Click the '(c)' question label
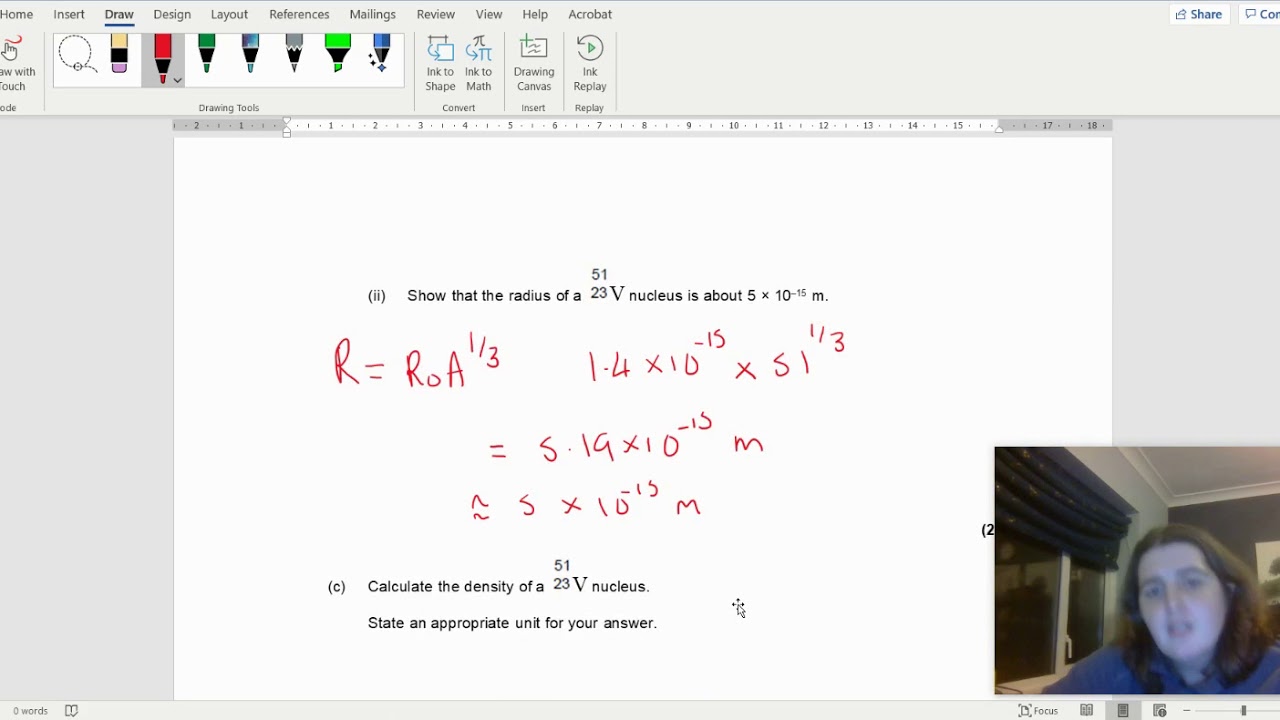The height and width of the screenshot is (720, 1280). pyautogui.click(x=337, y=587)
